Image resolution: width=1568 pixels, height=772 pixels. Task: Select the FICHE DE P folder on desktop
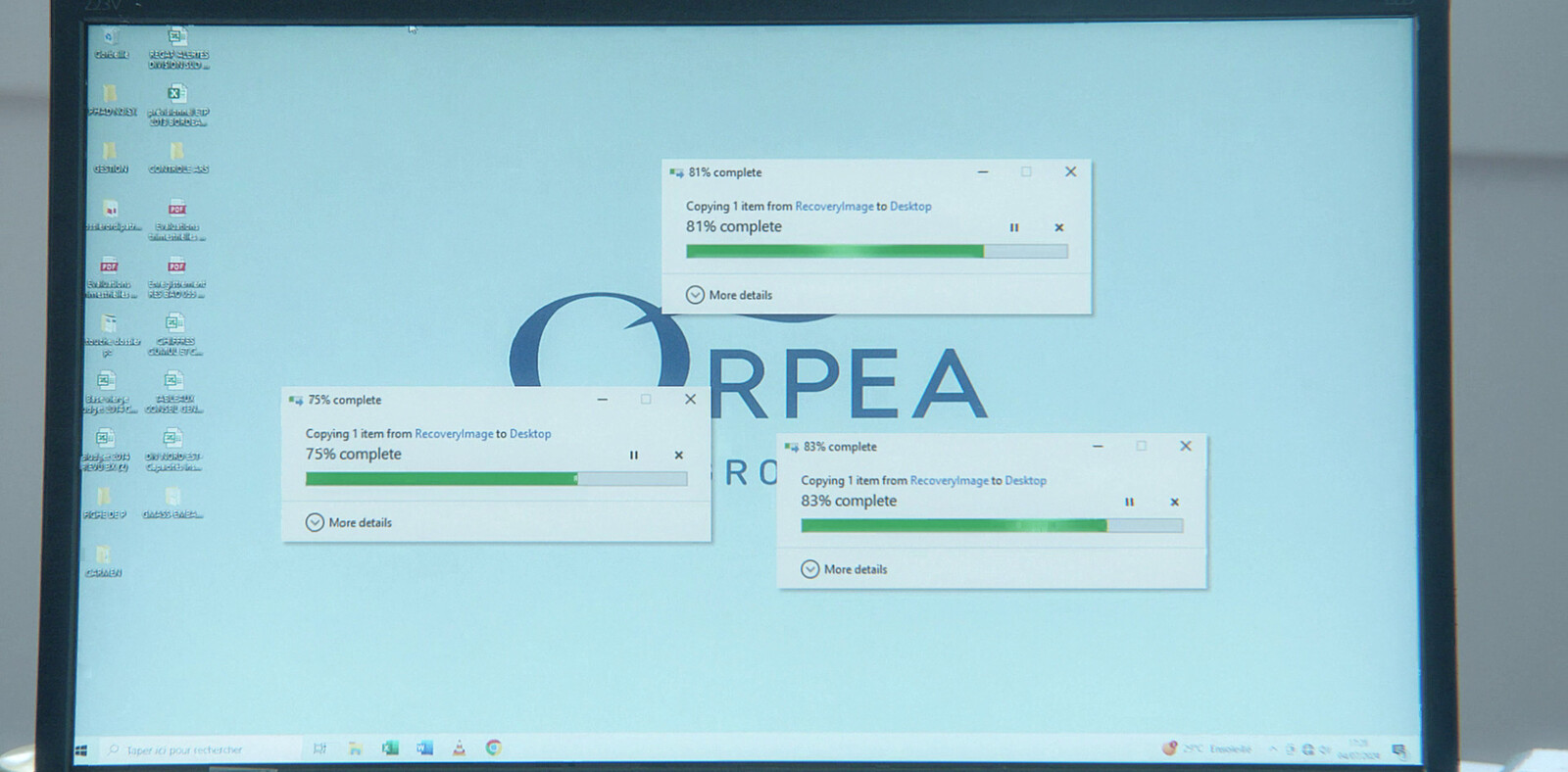click(104, 504)
